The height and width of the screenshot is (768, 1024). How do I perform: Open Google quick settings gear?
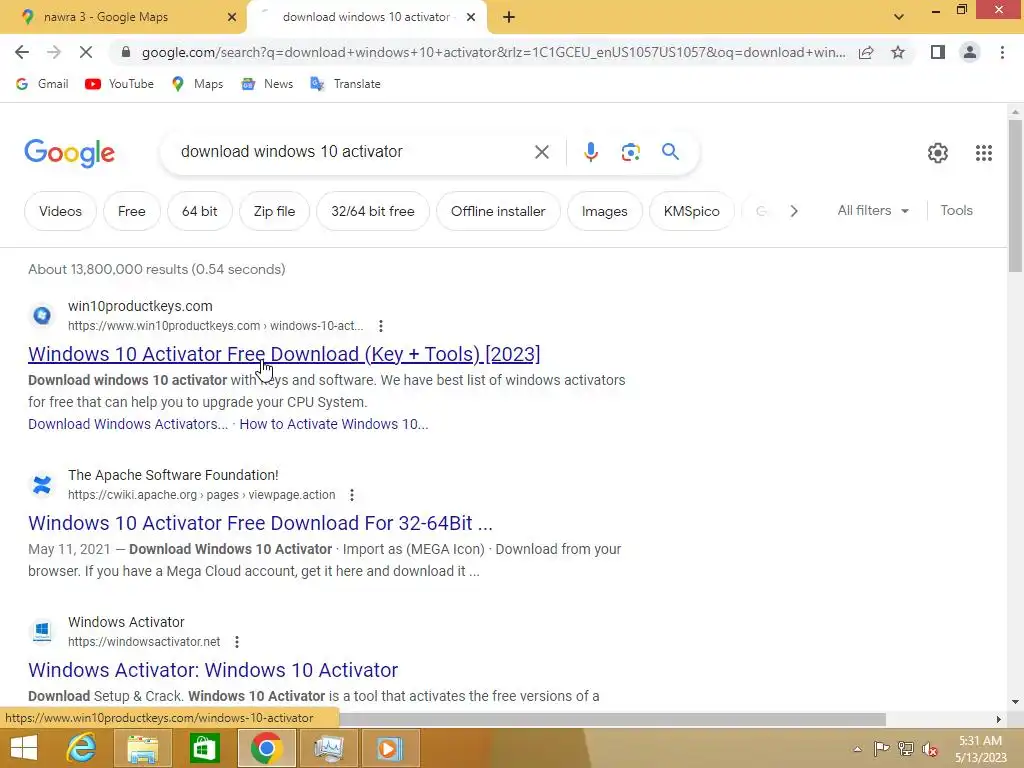[938, 153]
